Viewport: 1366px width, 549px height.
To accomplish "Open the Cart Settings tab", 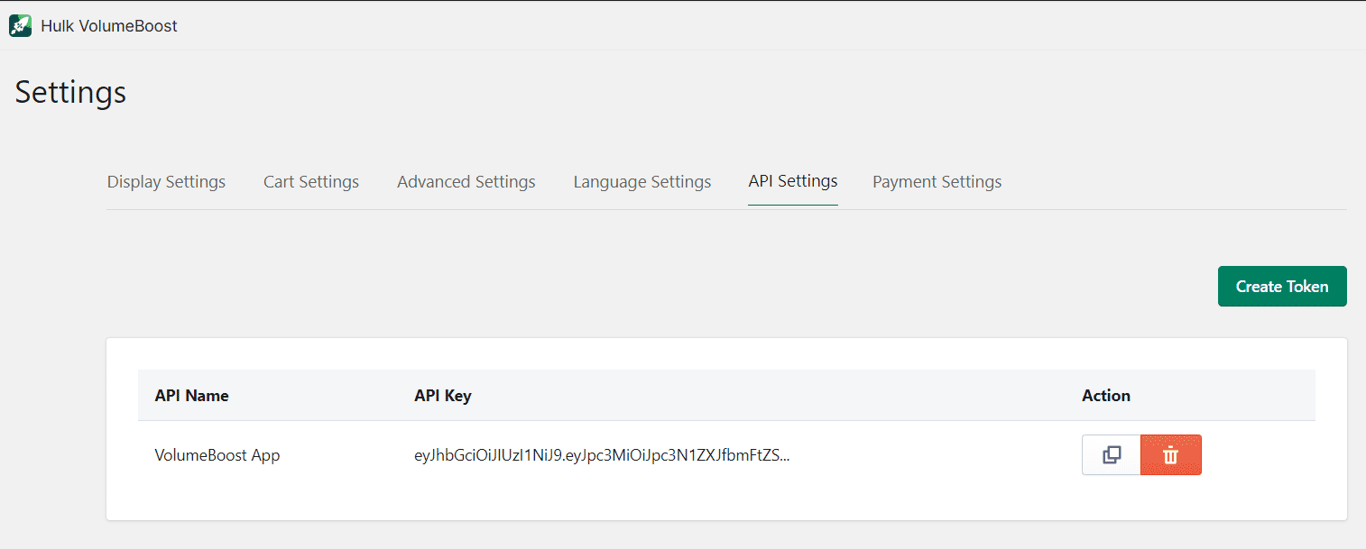I will click(x=311, y=182).
